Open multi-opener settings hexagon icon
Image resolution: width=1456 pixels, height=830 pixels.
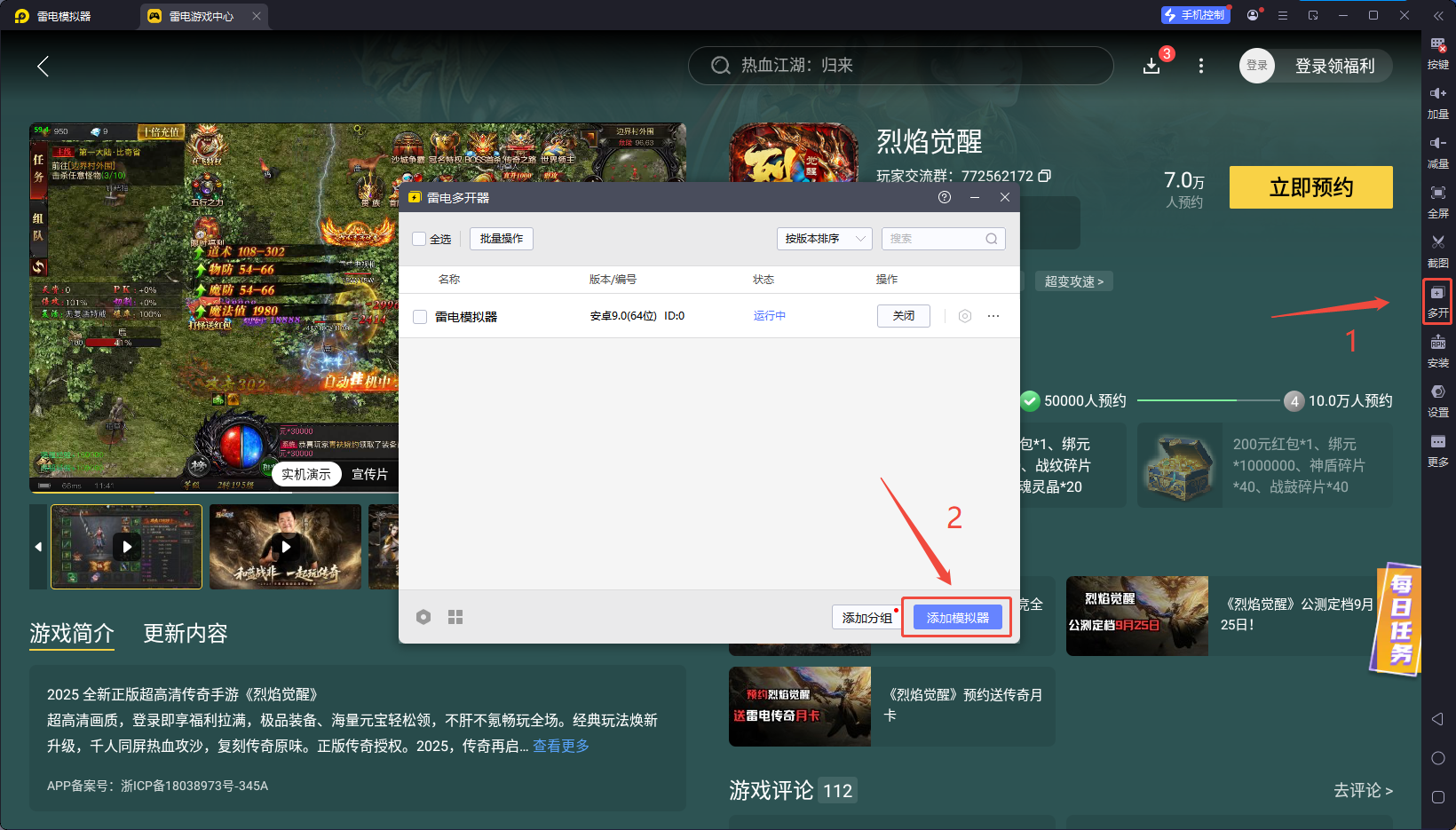(423, 617)
